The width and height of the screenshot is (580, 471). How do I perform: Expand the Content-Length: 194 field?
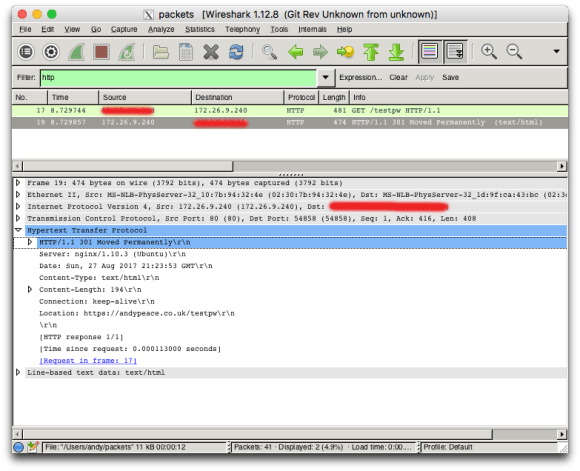[x=30, y=289]
